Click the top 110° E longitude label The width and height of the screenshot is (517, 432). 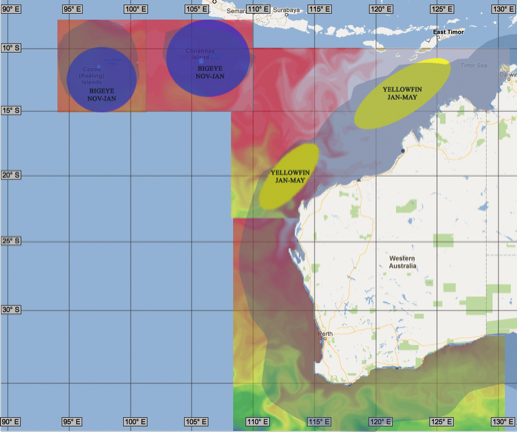(258, 9)
